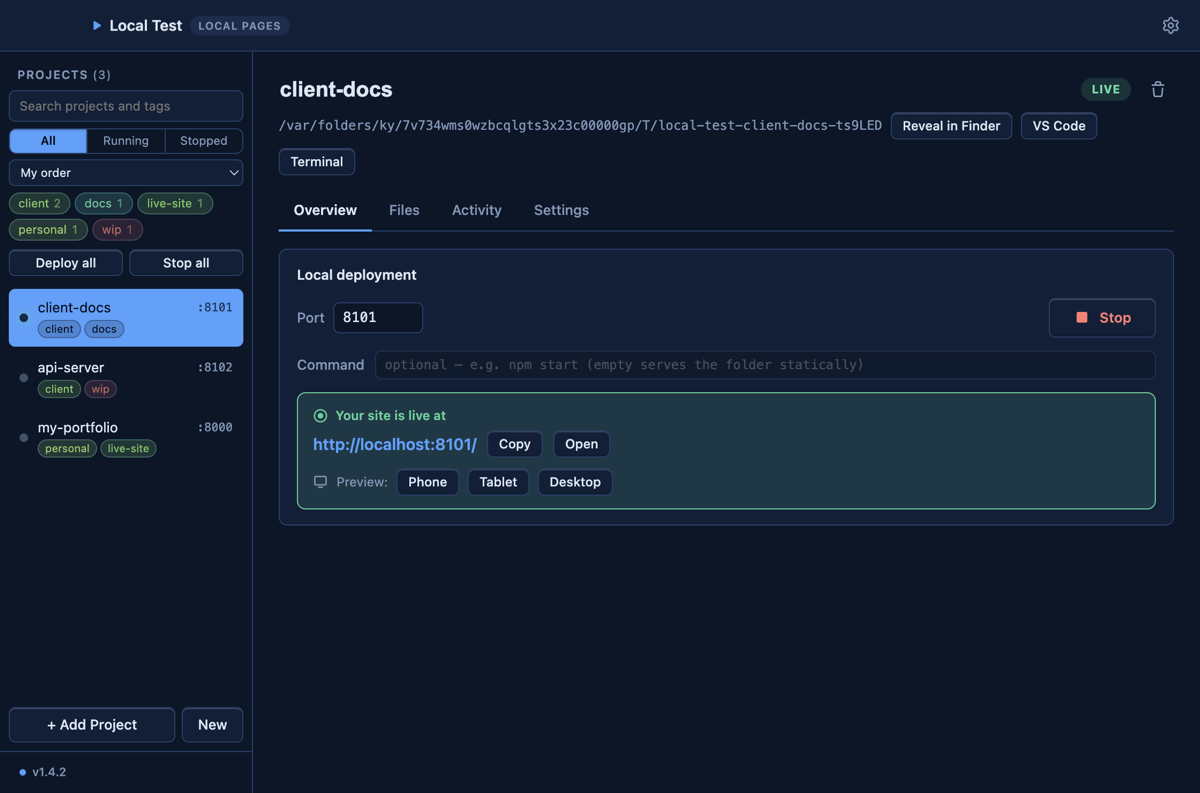Screen dimensions: 1200x793
Task: Click the New project button
Action: click(212, 725)
